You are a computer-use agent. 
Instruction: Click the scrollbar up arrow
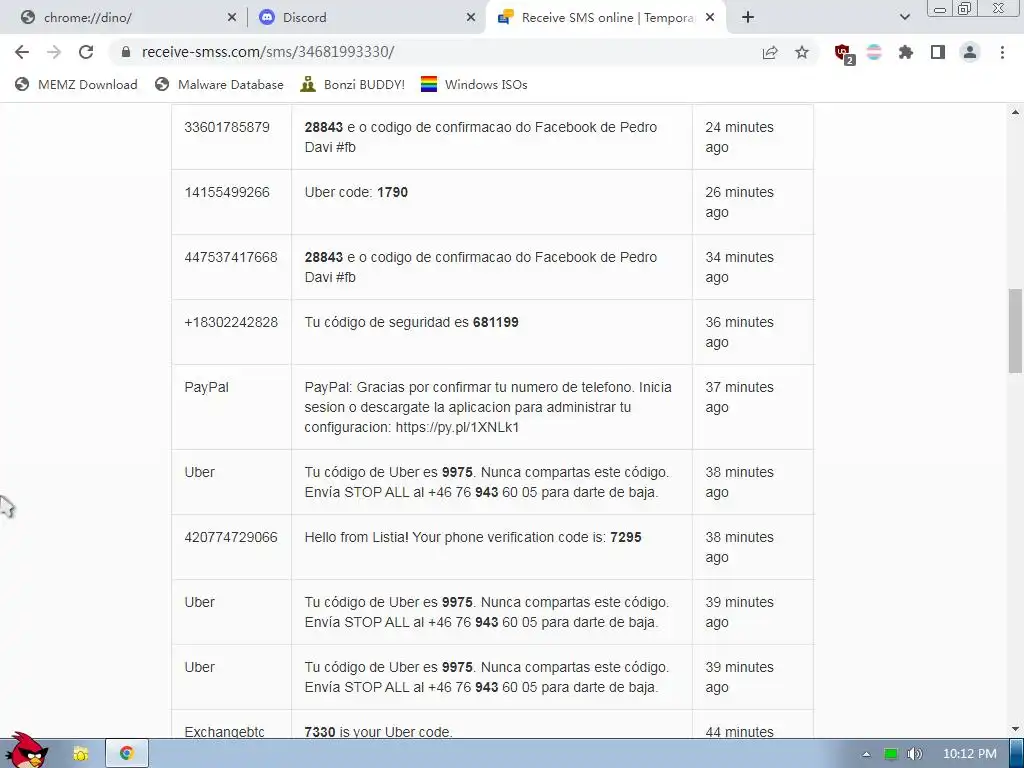tap(1016, 112)
